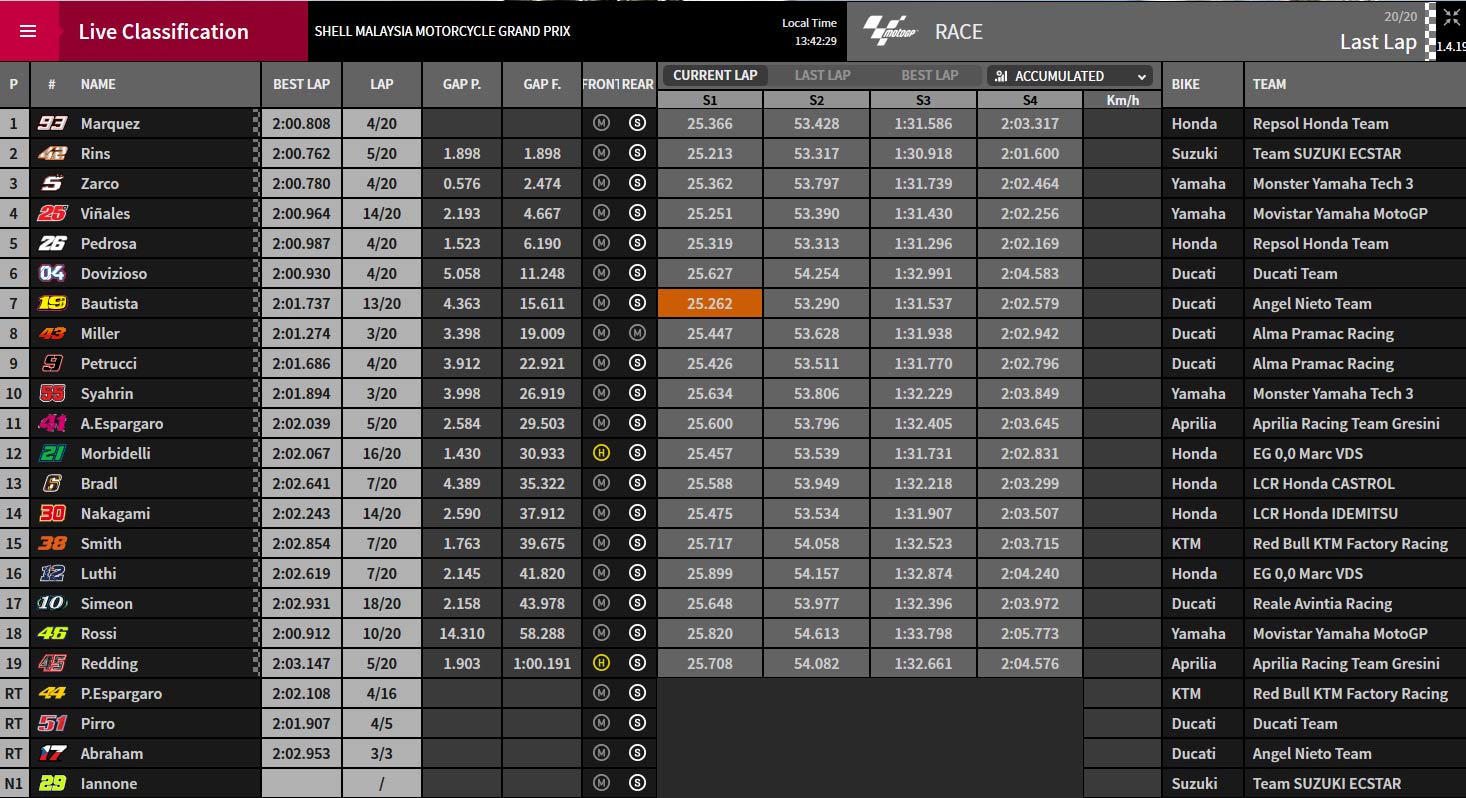Exit fullscreen with the collapse arrows icon
1466x798 pixels.
click(1450, 17)
